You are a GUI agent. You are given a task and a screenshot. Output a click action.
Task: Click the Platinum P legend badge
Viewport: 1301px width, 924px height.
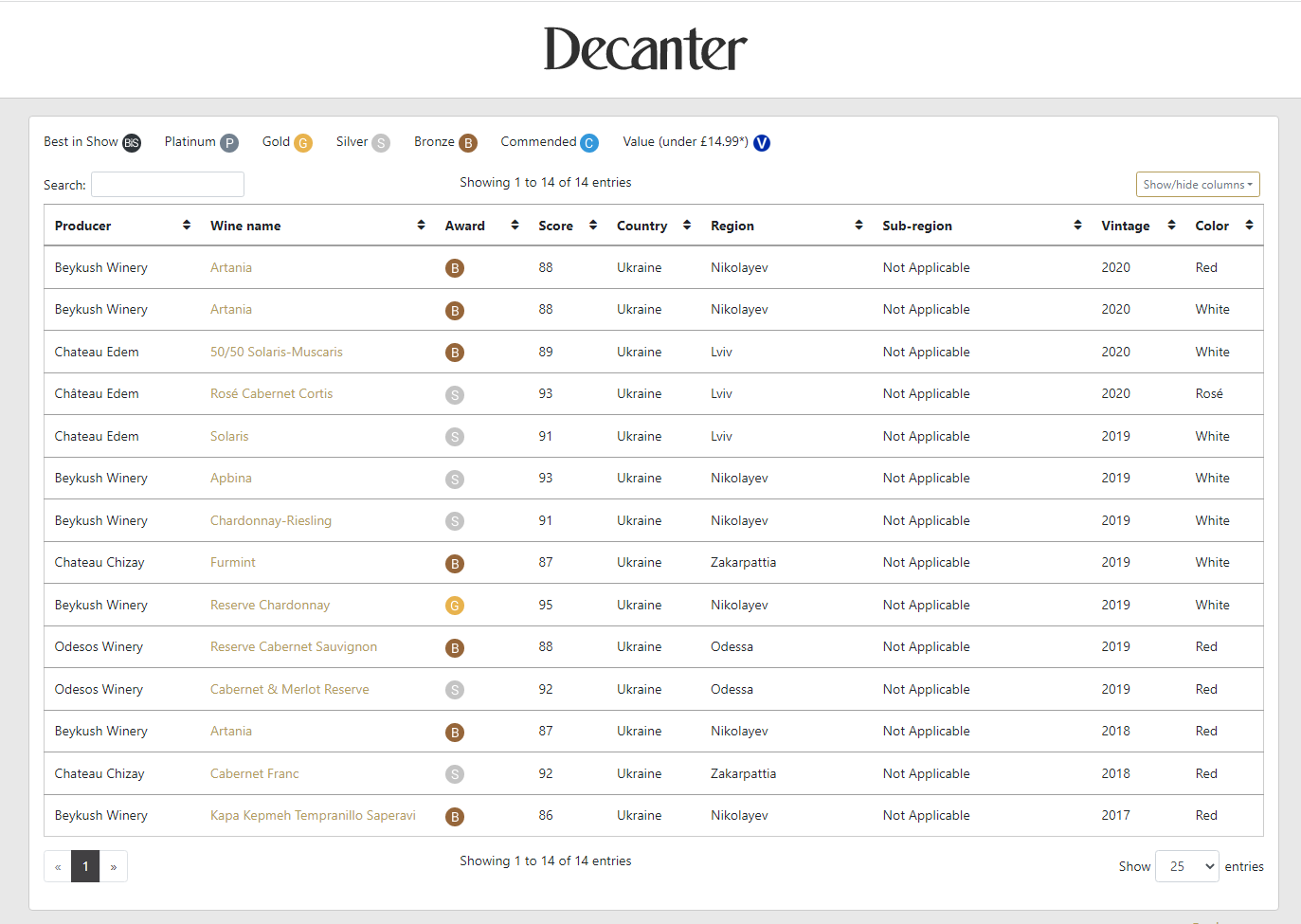tap(229, 143)
